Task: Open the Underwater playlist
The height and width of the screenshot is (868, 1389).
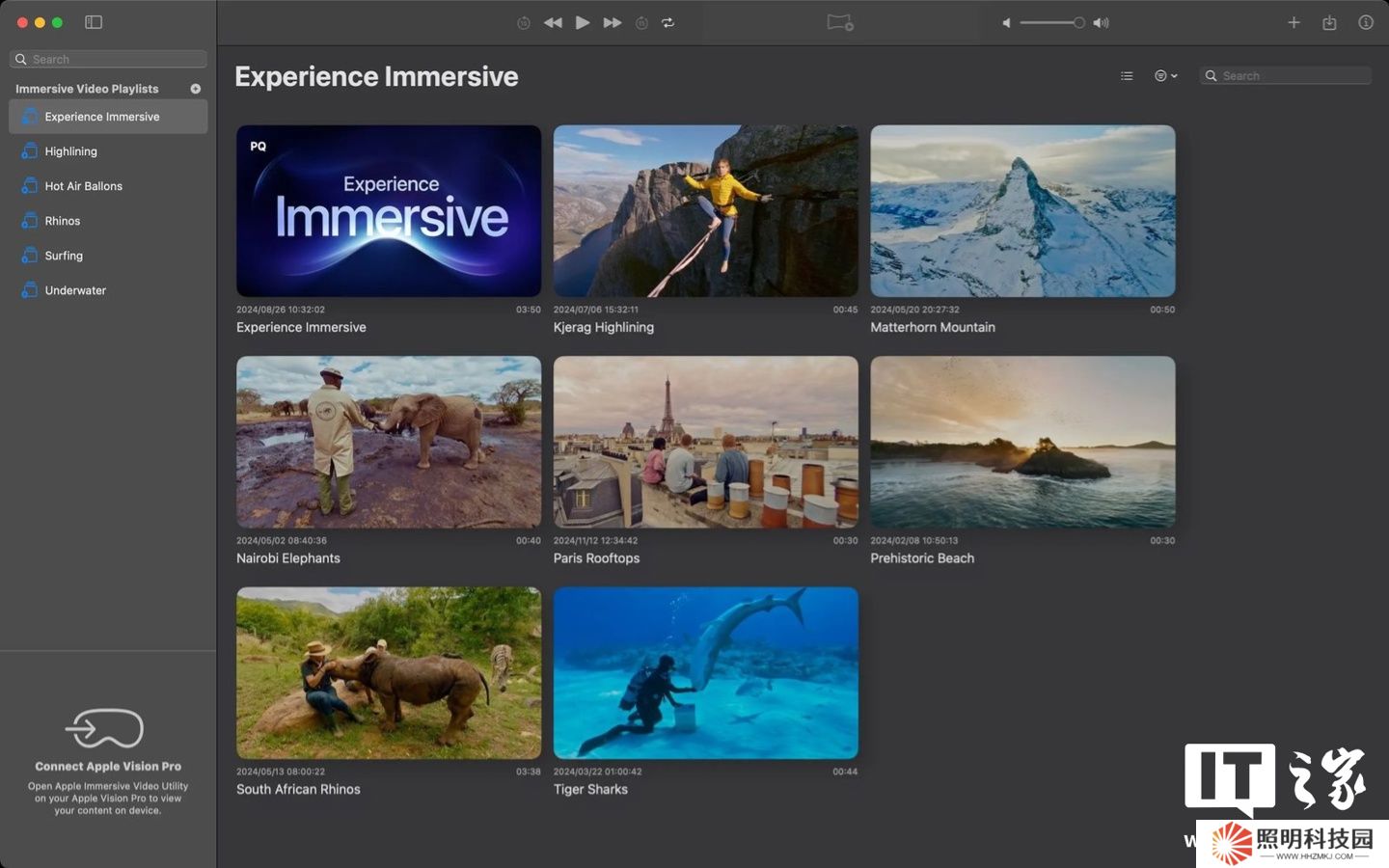Action: pyautogui.click(x=75, y=290)
